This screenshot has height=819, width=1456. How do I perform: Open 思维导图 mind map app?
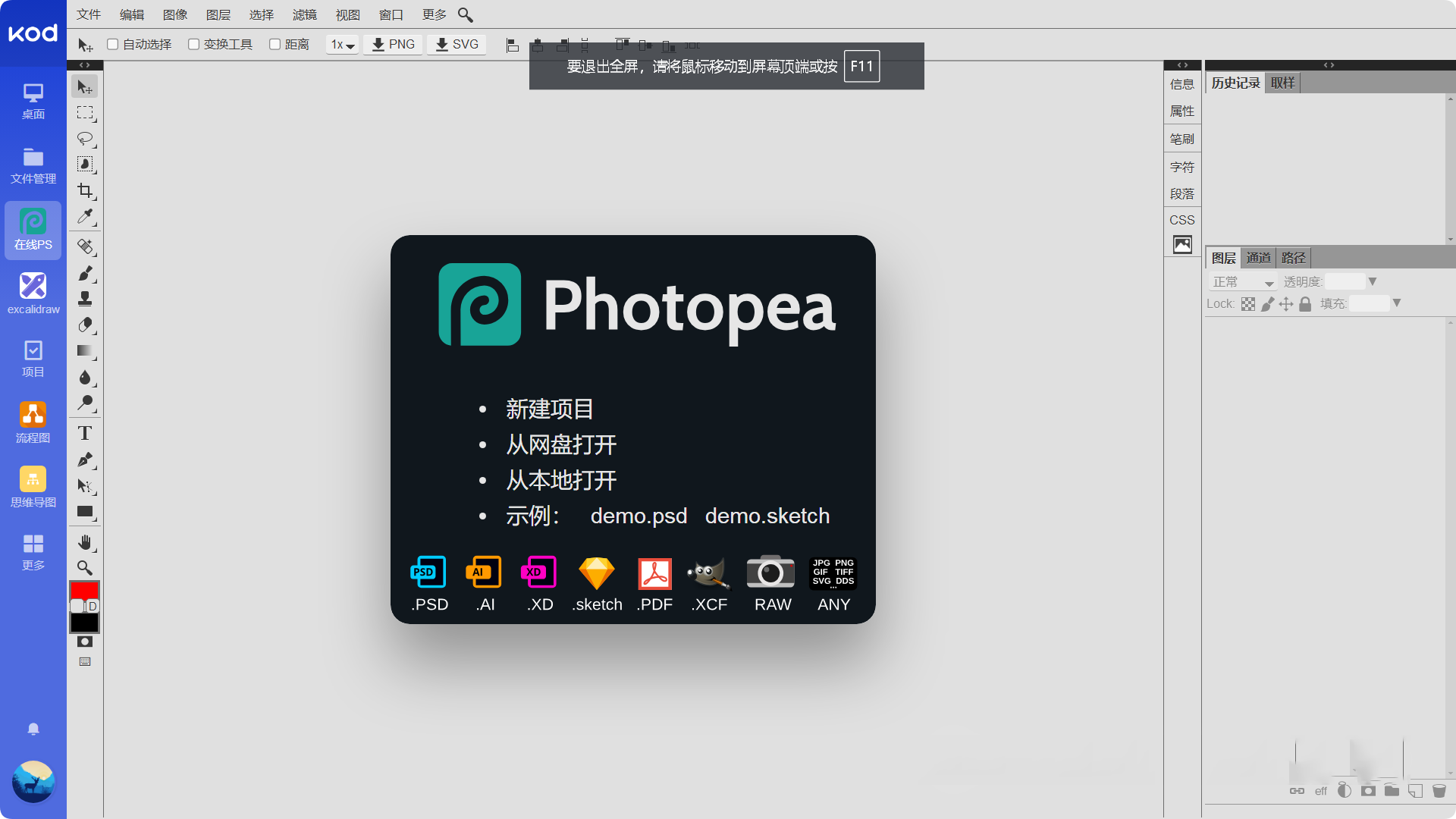pos(33,488)
